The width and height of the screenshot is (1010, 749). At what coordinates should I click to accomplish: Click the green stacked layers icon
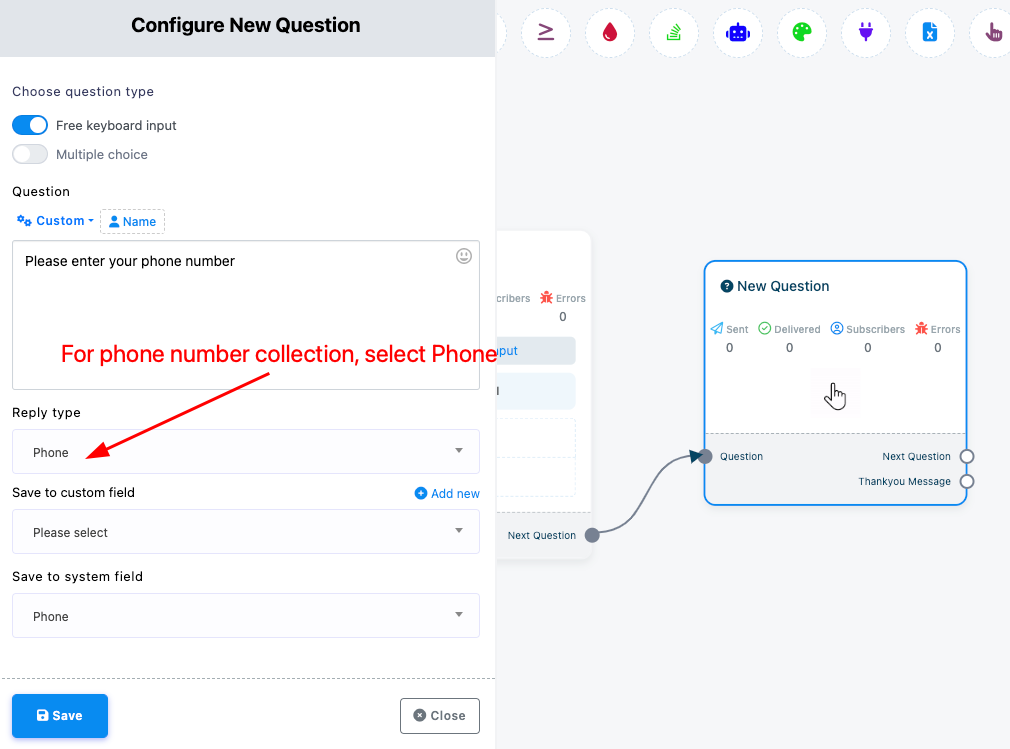(x=674, y=32)
